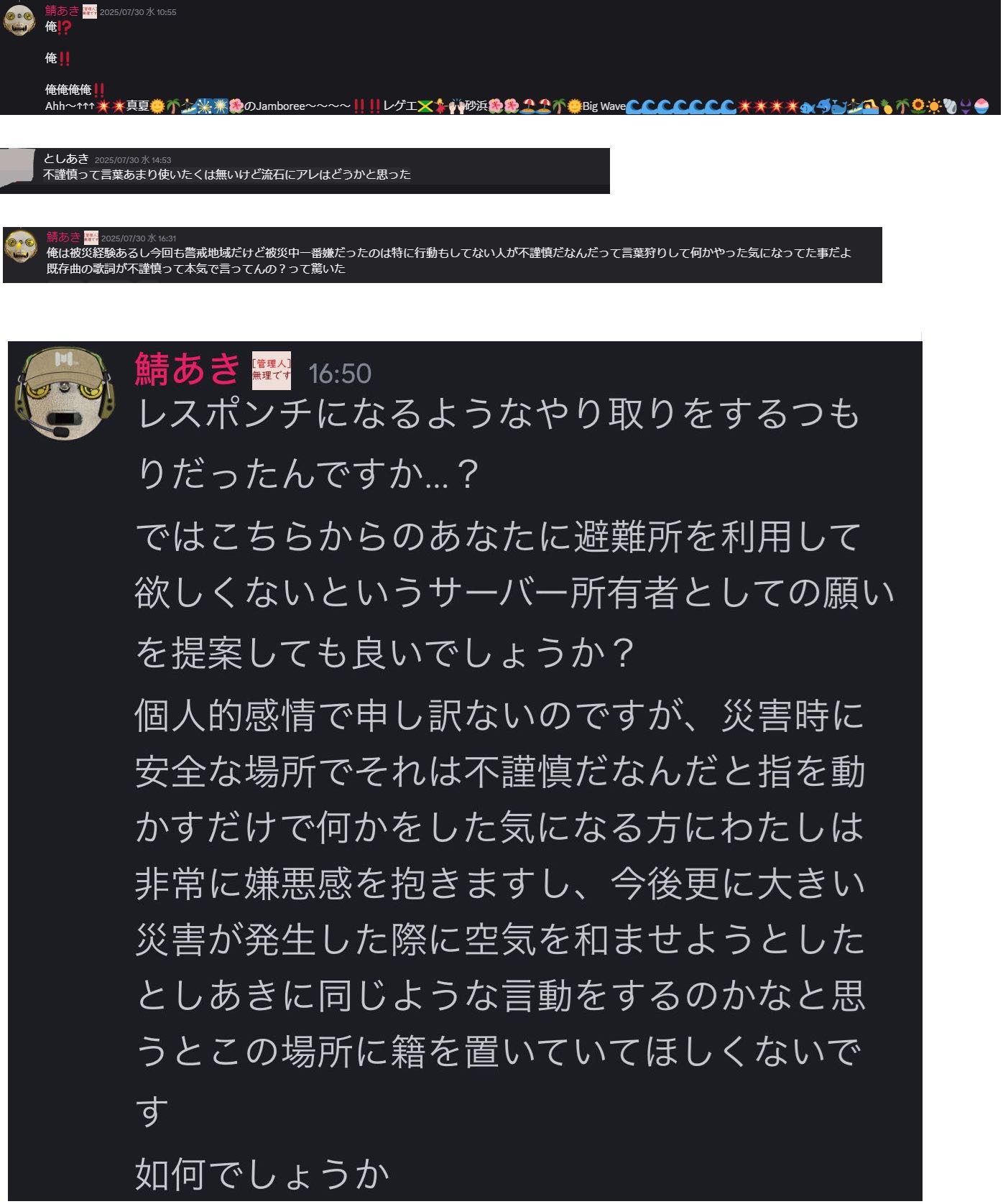The width and height of the screenshot is (1003, 1204).
Task: Click the role badge on the 16:31 message
Action: pos(91,237)
